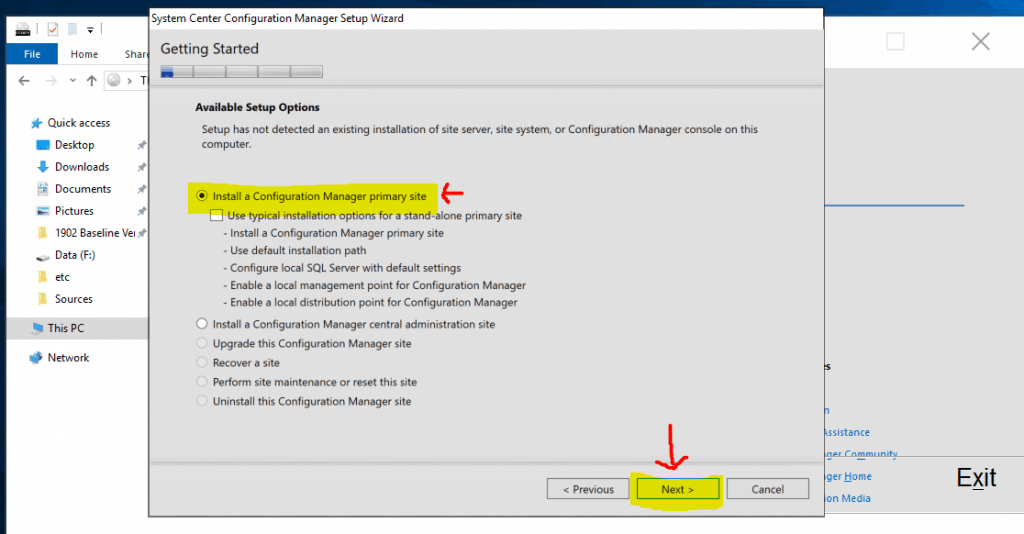The width and height of the screenshot is (1024, 534).
Task: Click 'Use default installation path' text
Action: point(298,250)
